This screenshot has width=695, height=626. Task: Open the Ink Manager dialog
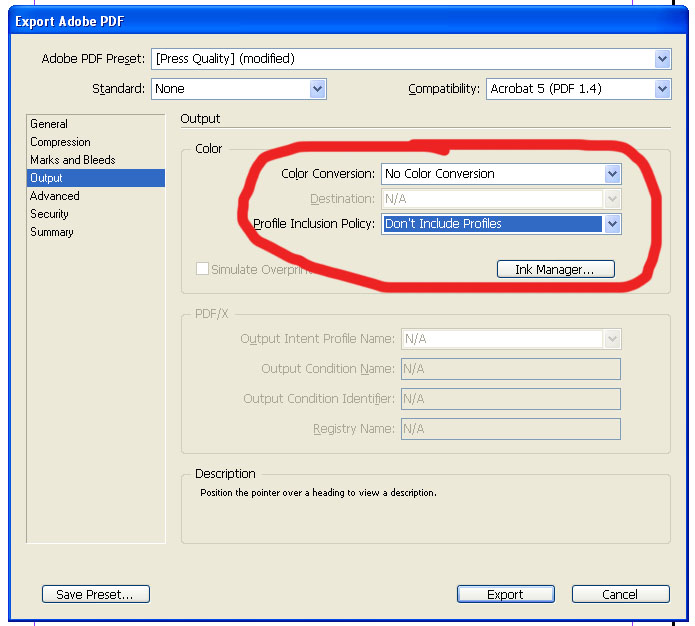pyautogui.click(x=555, y=269)
